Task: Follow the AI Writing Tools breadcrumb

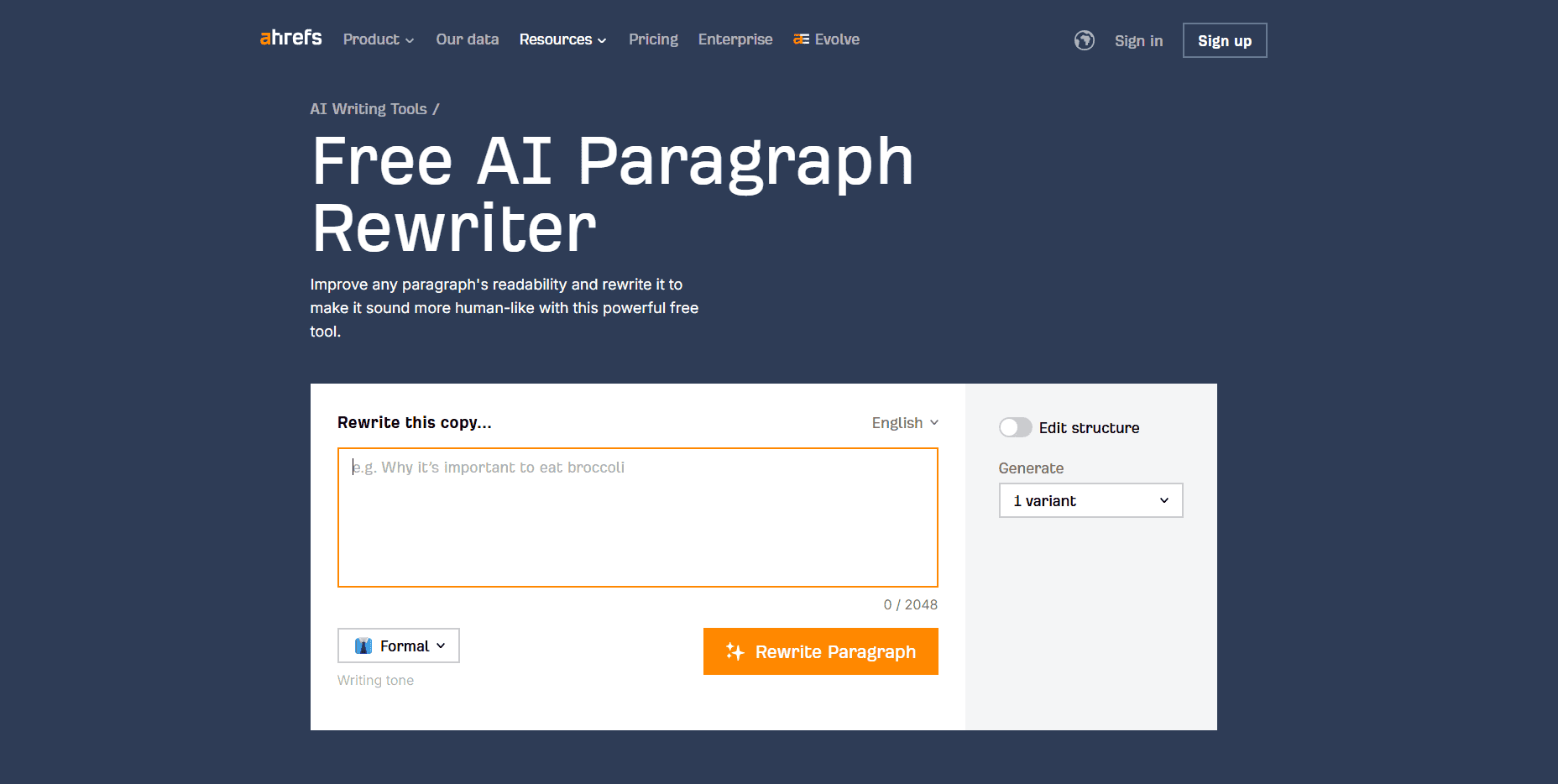Action: (369, 109)
